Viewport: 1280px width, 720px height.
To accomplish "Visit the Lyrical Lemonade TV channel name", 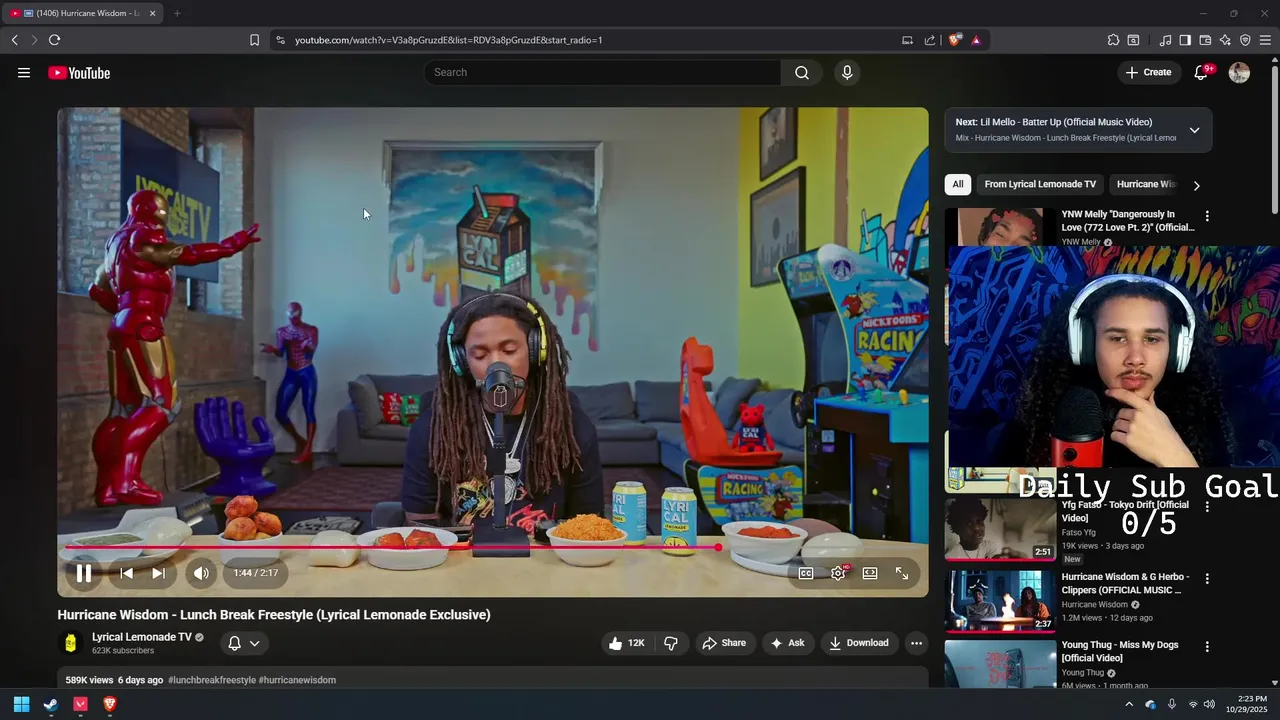I will [x=142, y=637].
